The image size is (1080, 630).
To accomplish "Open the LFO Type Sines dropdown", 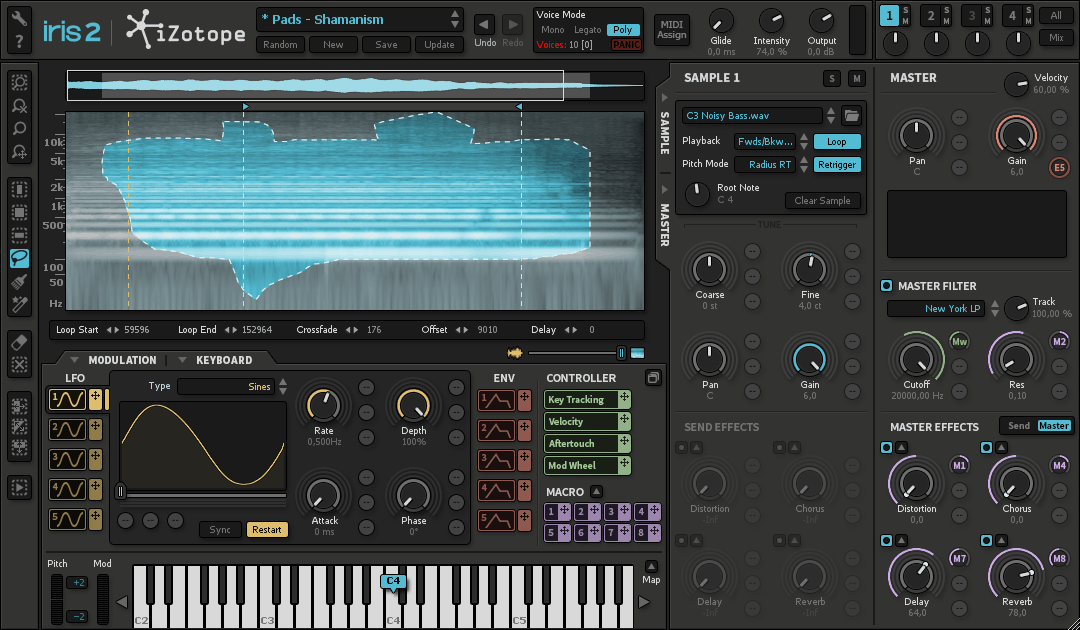I will pyautogui.click(x=232, y=386).
